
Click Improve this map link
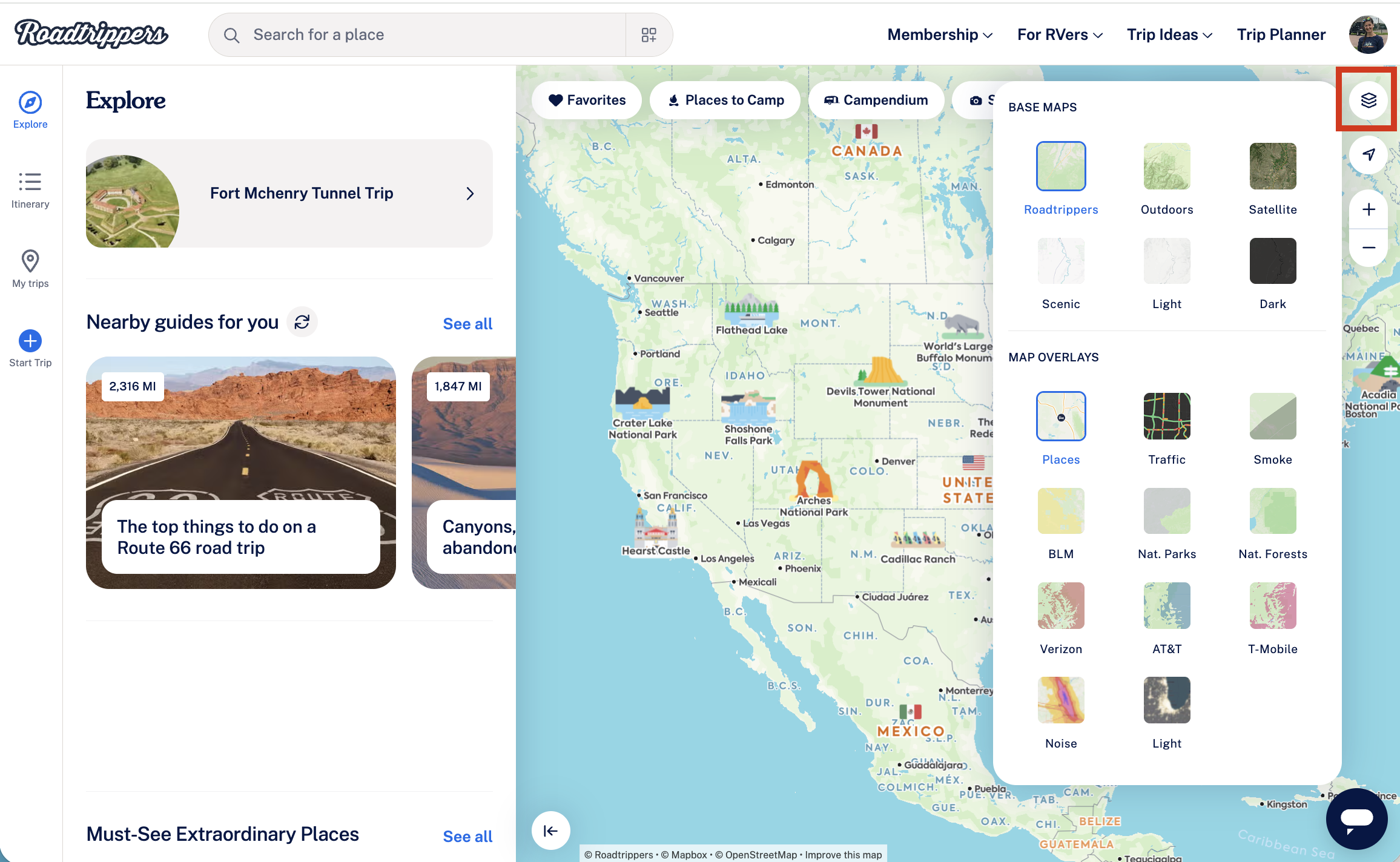click(x=843, y=855)
